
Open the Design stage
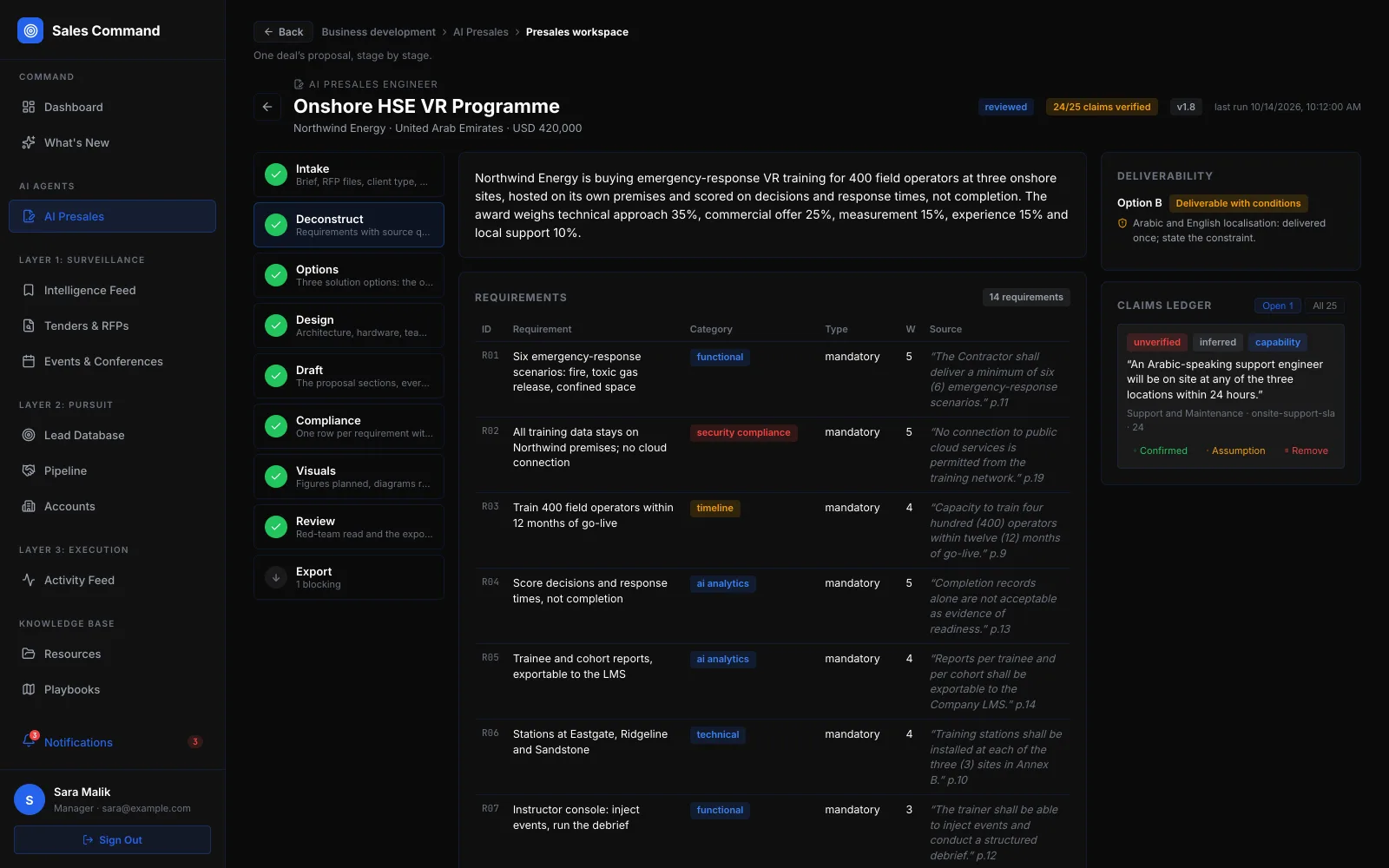coord(349,325)
